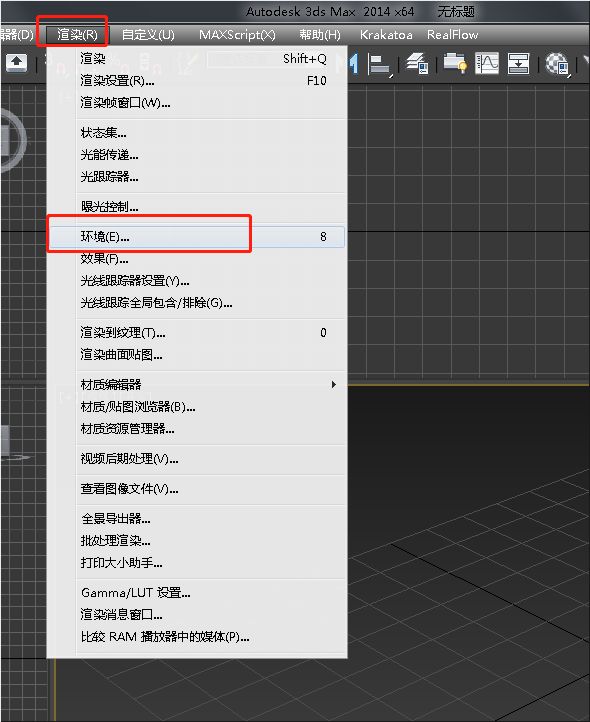Open the Layer Manager icon
The height and width of the screenshot is (722, 590).
(417, 64)
